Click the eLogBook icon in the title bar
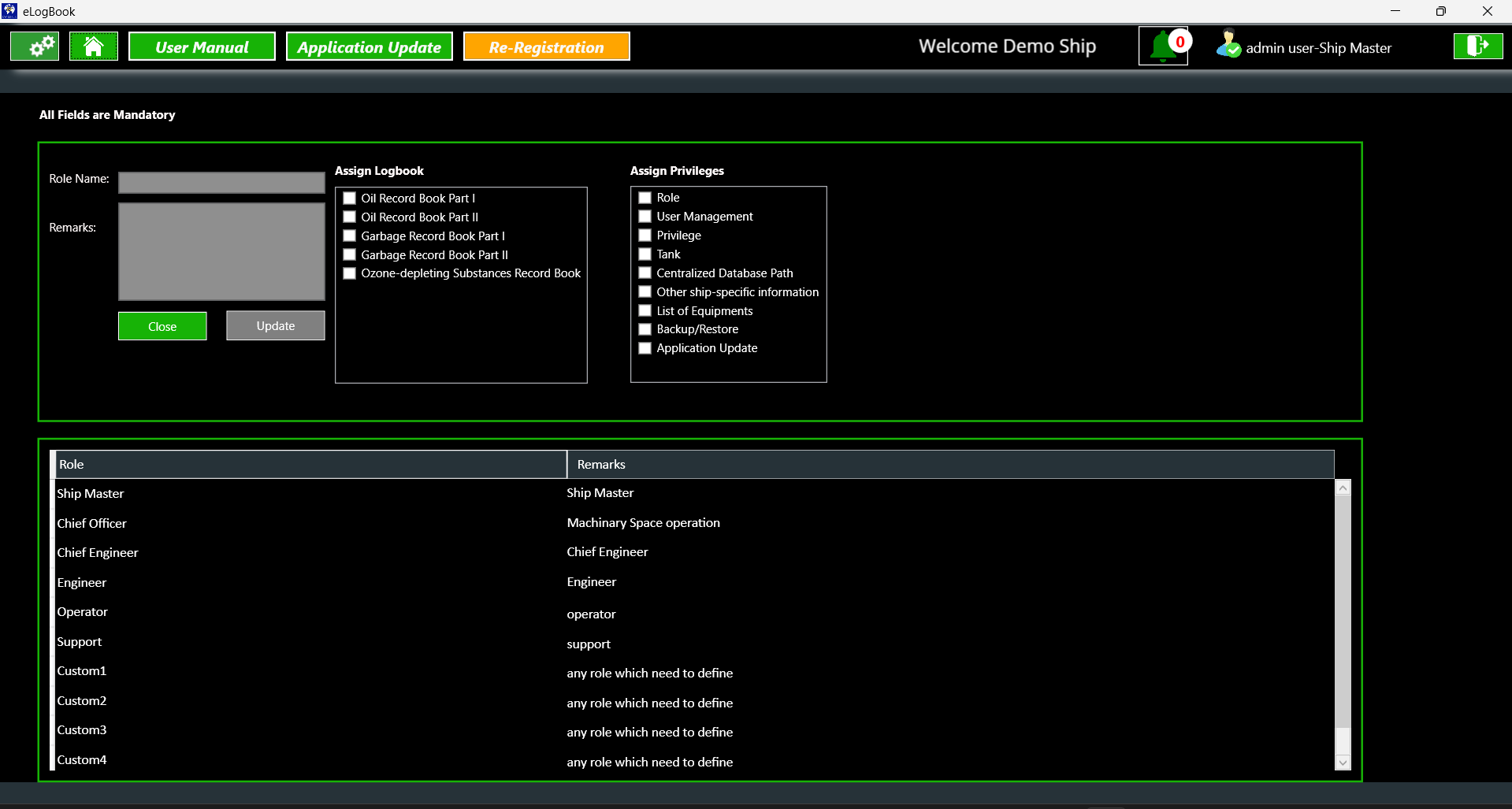The height and width of the screenshot is (809, 1512). pos(9,11)
